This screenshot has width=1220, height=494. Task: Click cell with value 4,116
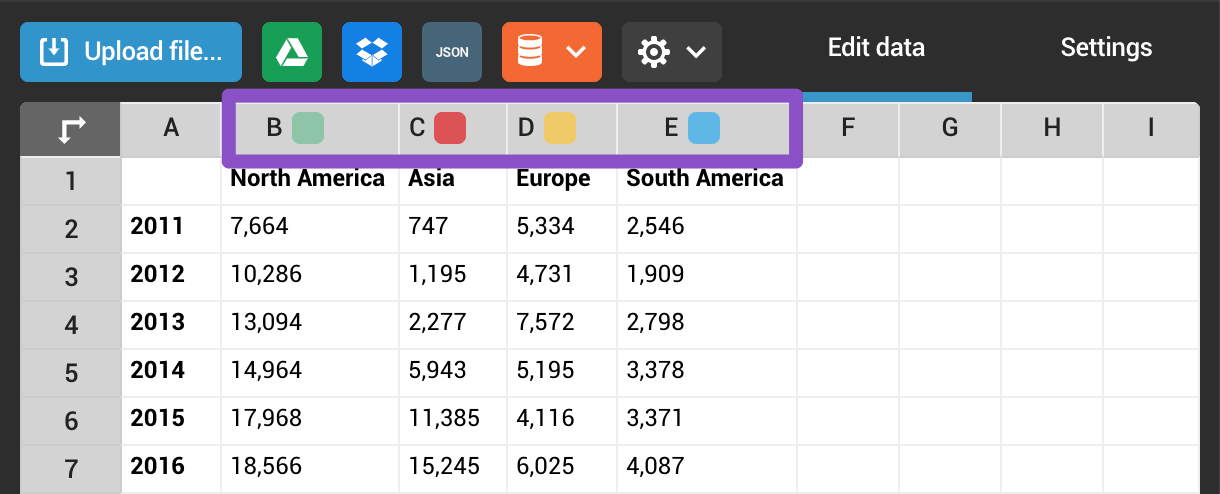[x=562, y=422]
